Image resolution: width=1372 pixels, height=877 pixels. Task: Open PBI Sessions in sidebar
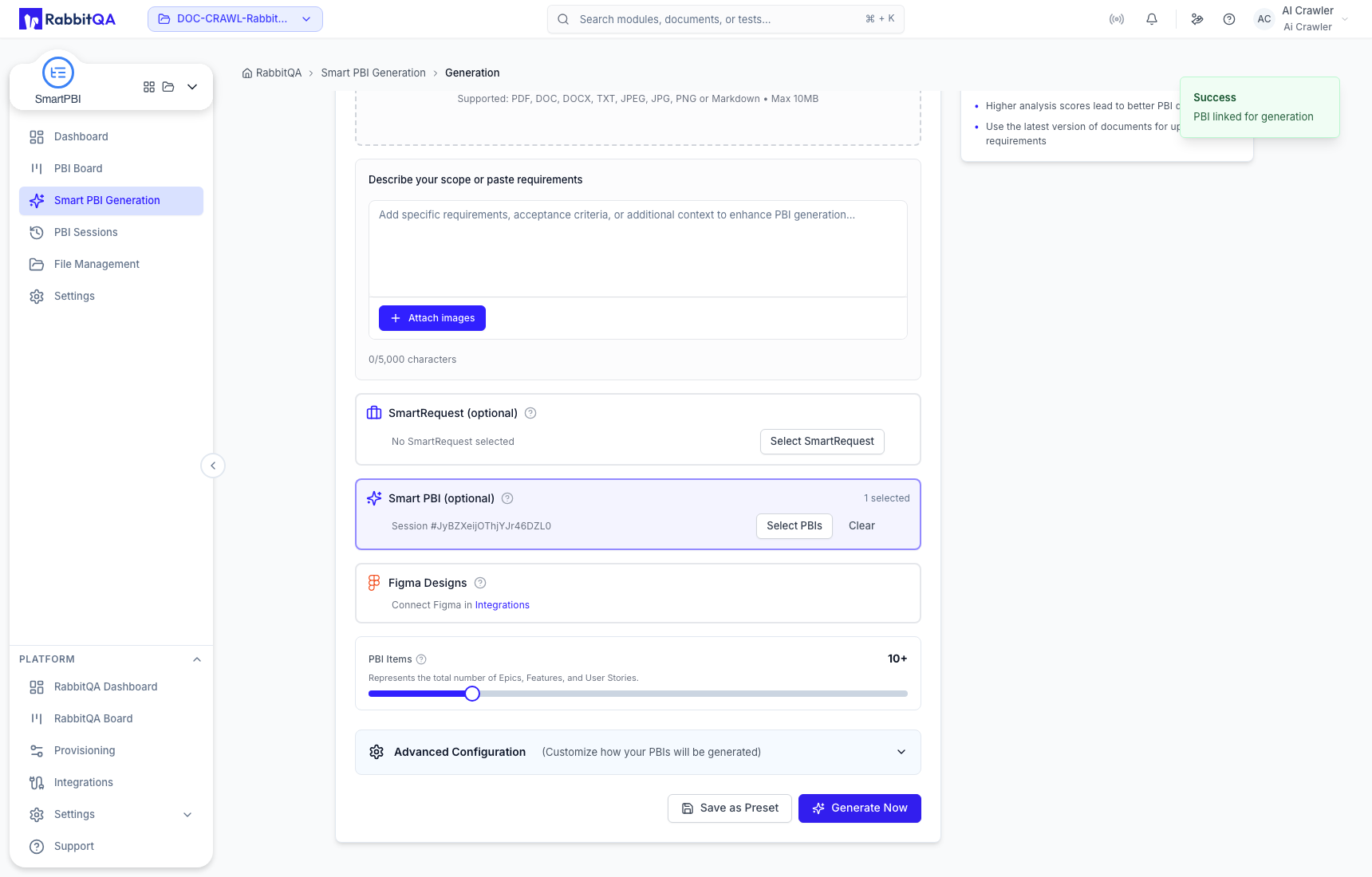(x=111, y=232)
